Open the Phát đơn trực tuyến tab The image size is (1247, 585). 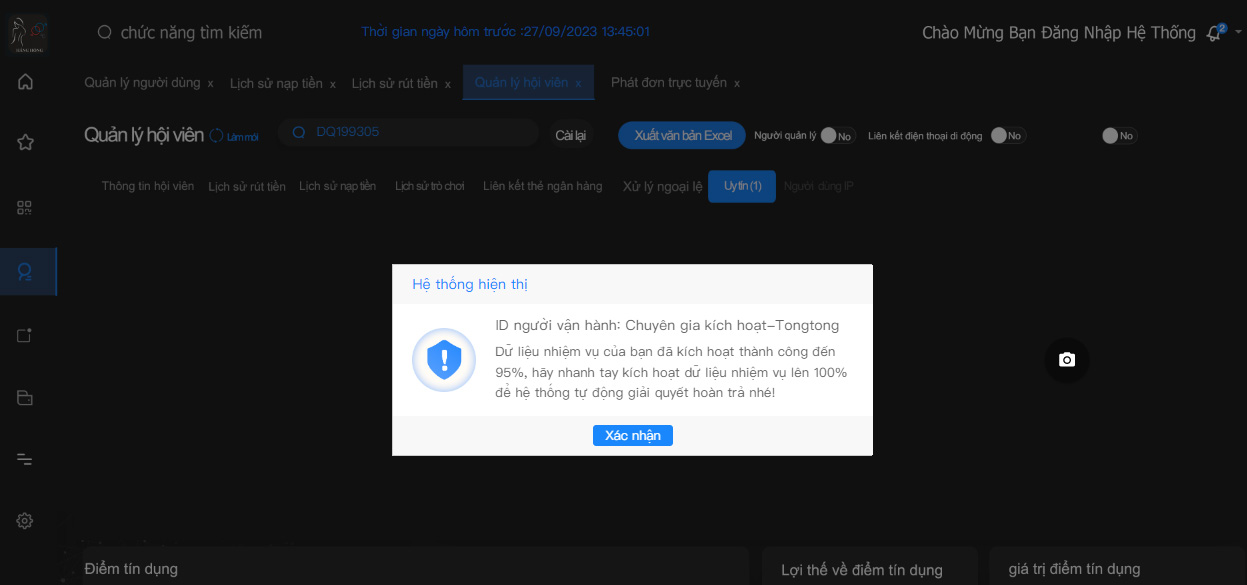669,82
